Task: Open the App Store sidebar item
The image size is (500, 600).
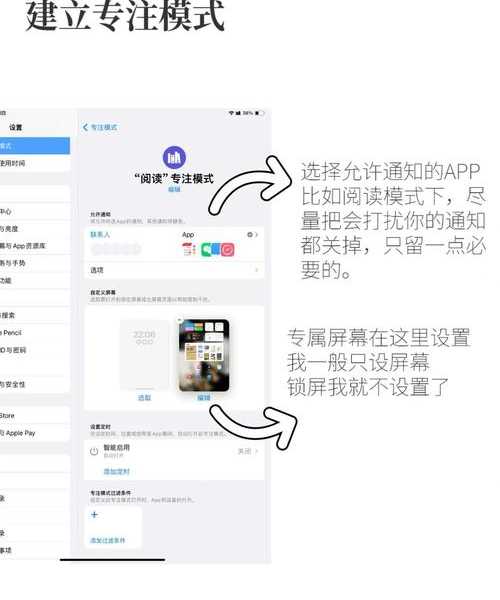Action: tap(34, 416)
